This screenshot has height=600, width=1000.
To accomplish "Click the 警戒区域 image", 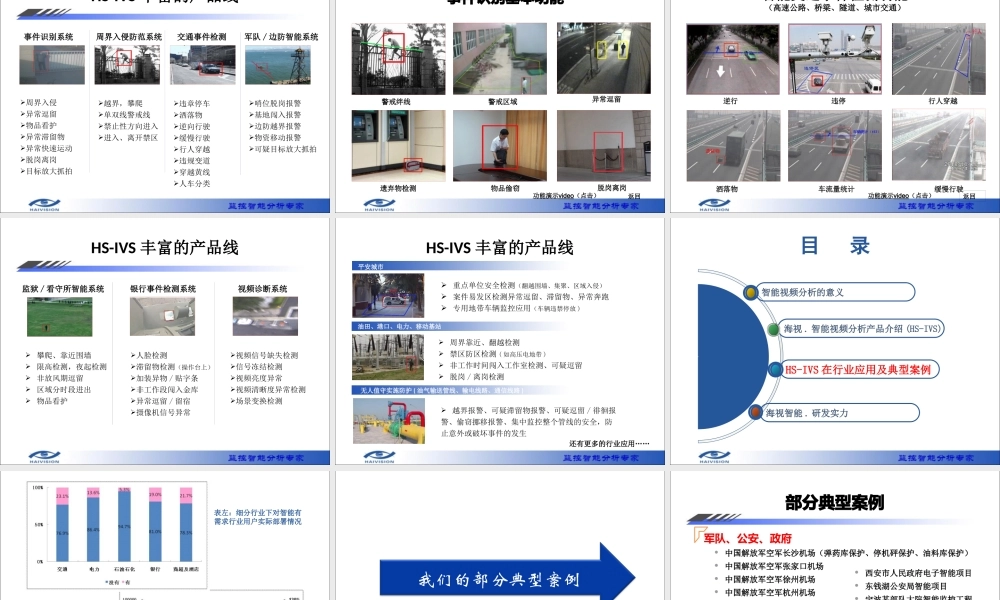I will point(500,59).
